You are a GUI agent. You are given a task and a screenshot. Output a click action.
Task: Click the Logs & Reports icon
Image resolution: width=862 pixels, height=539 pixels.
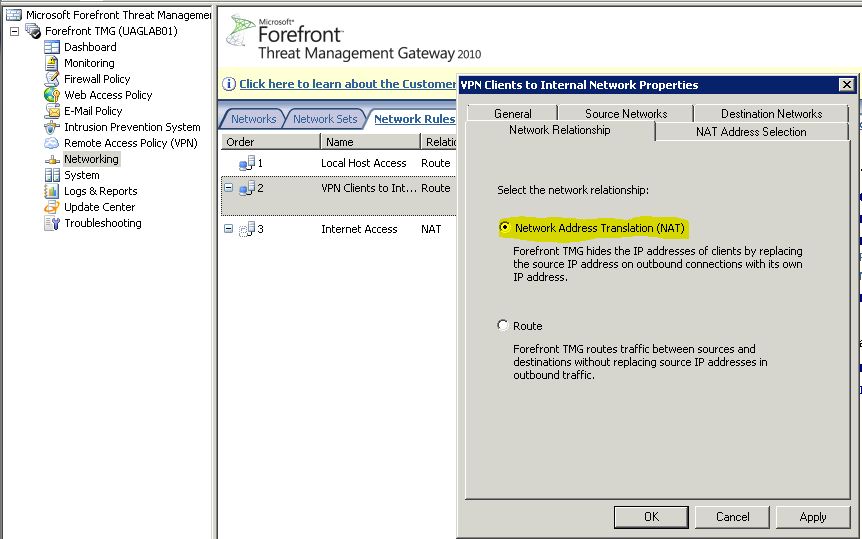(52, 191)
